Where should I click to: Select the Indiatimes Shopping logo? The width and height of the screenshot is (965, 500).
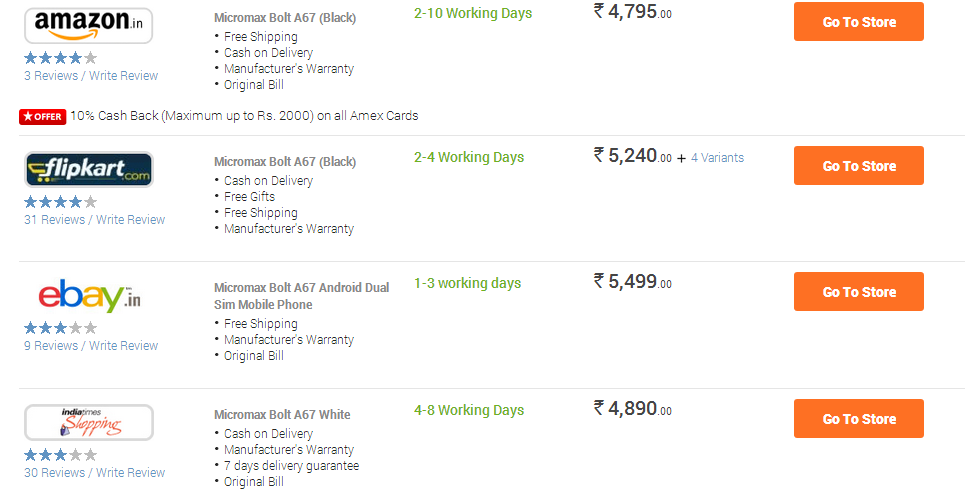click(89, 422)
